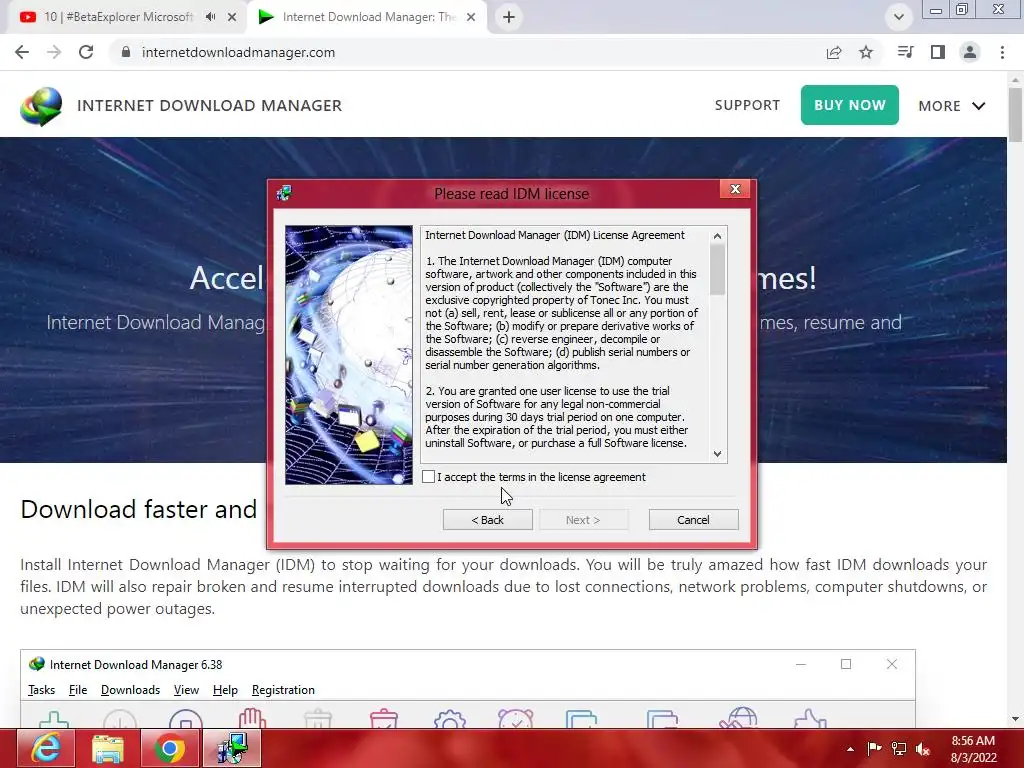Click the IDM installer icon in dialog title bar
This screenshot has height=768, width=1024.
click(283, 193)
